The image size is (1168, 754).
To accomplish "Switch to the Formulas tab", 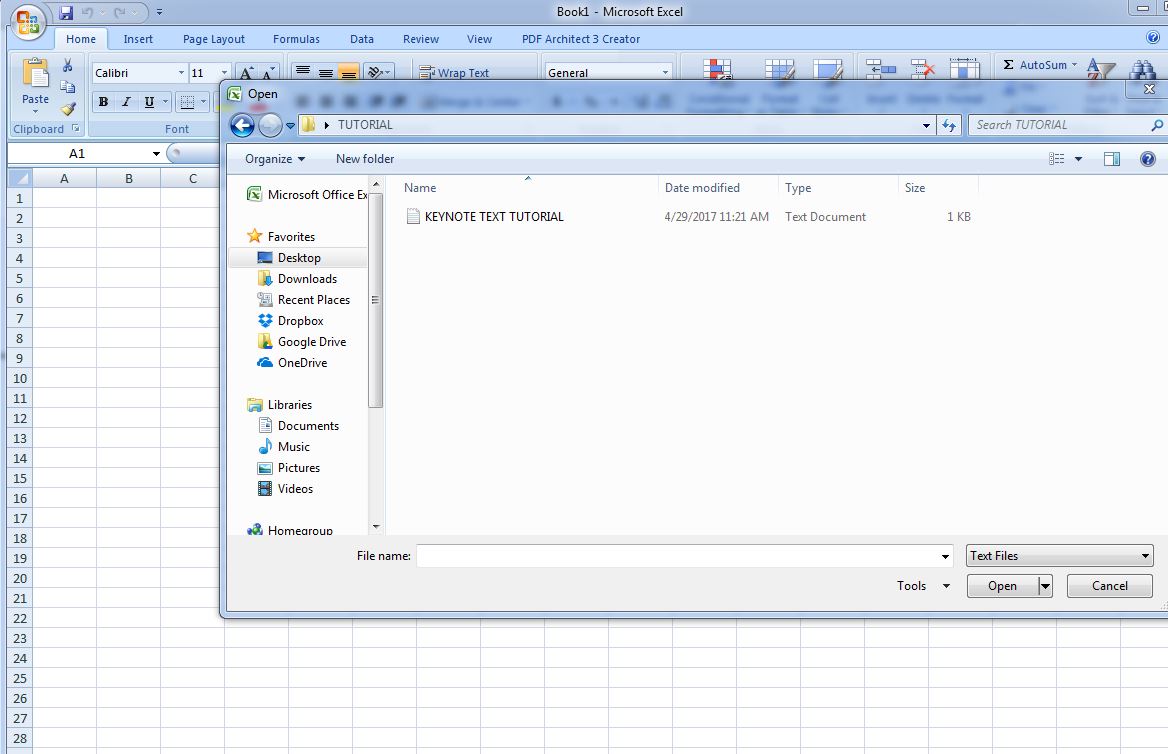I will tap(296, 39).
